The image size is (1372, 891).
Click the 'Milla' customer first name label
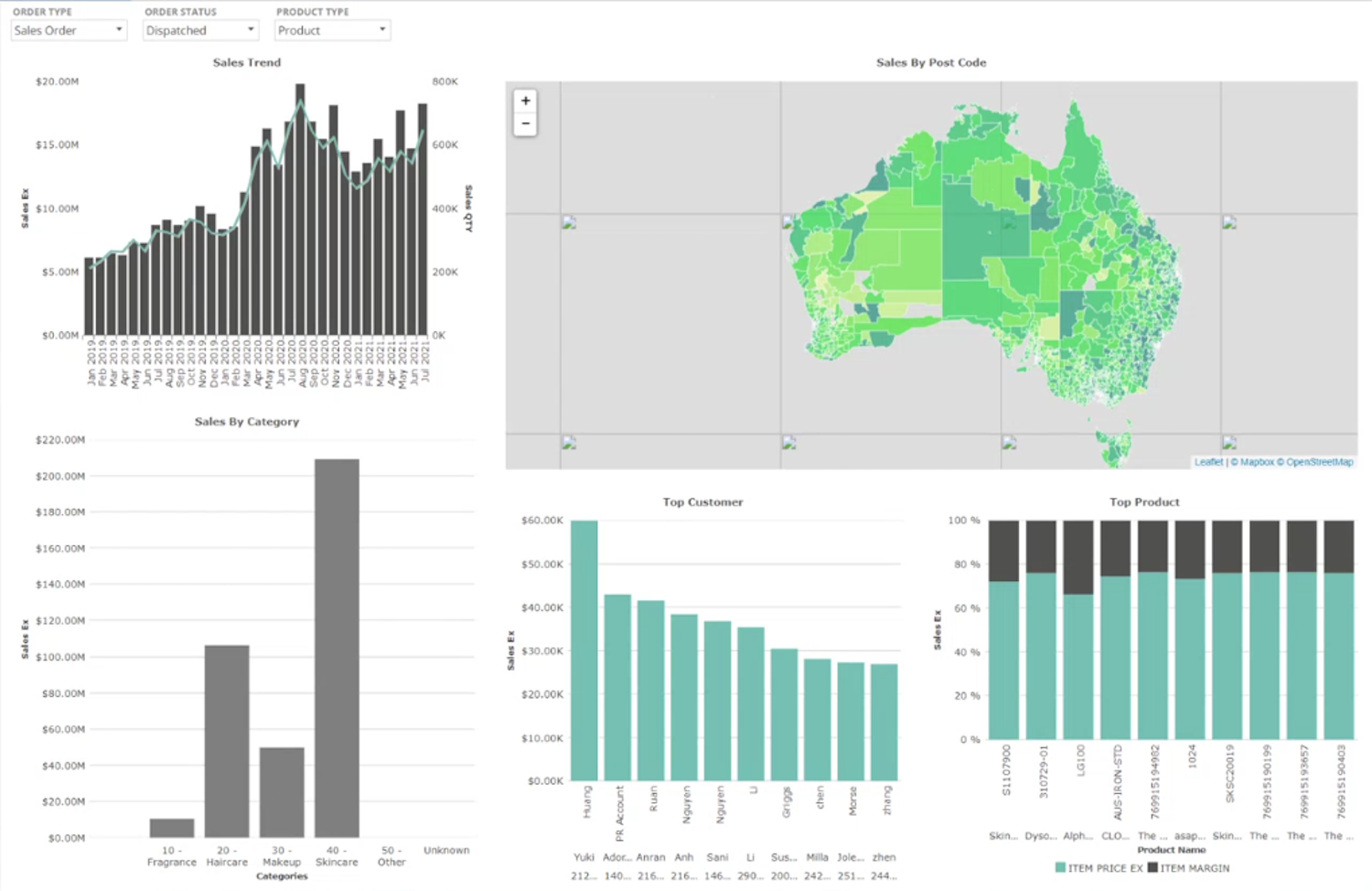pyautogui.click(x=818, y=857)
